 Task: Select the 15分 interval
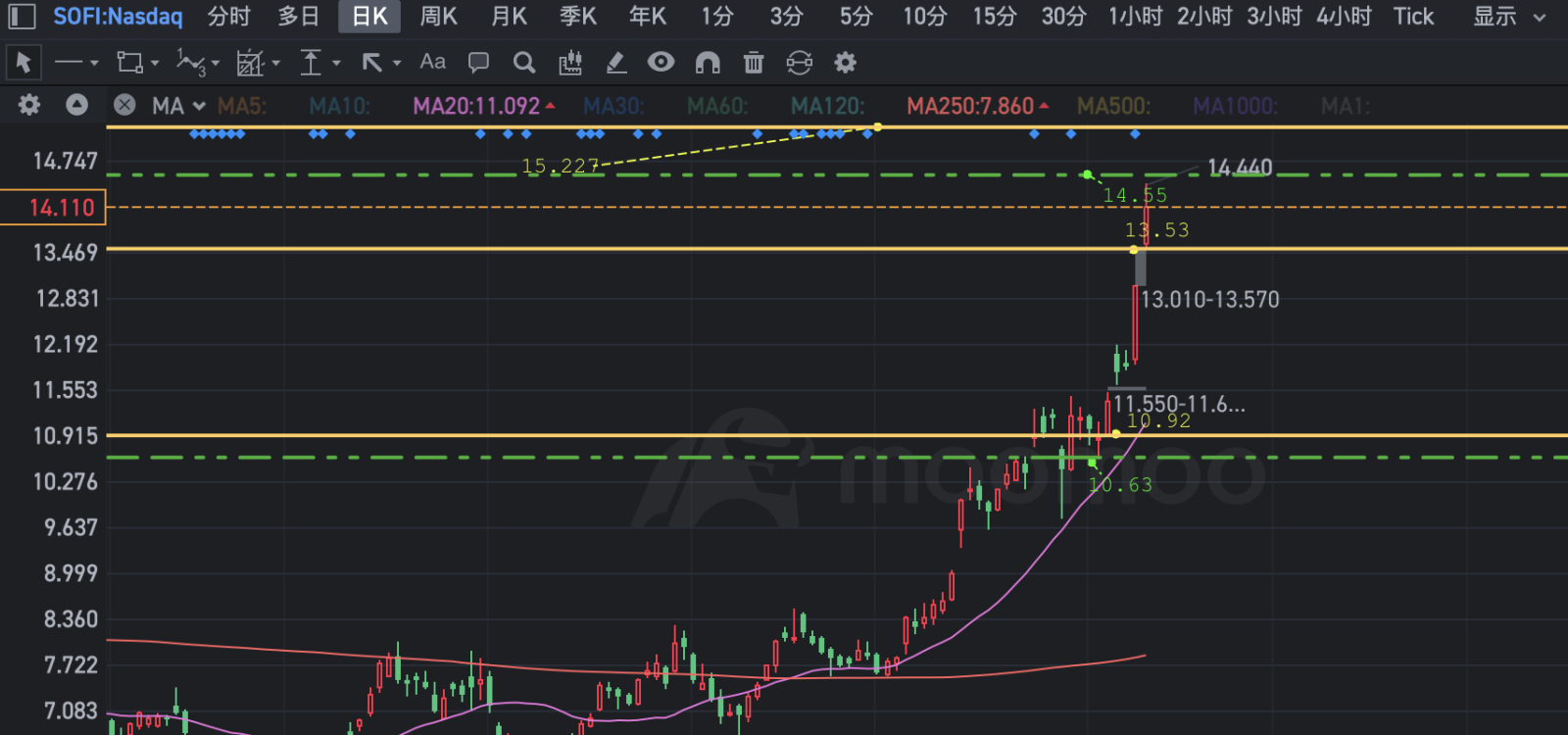(x=994, y=17)
